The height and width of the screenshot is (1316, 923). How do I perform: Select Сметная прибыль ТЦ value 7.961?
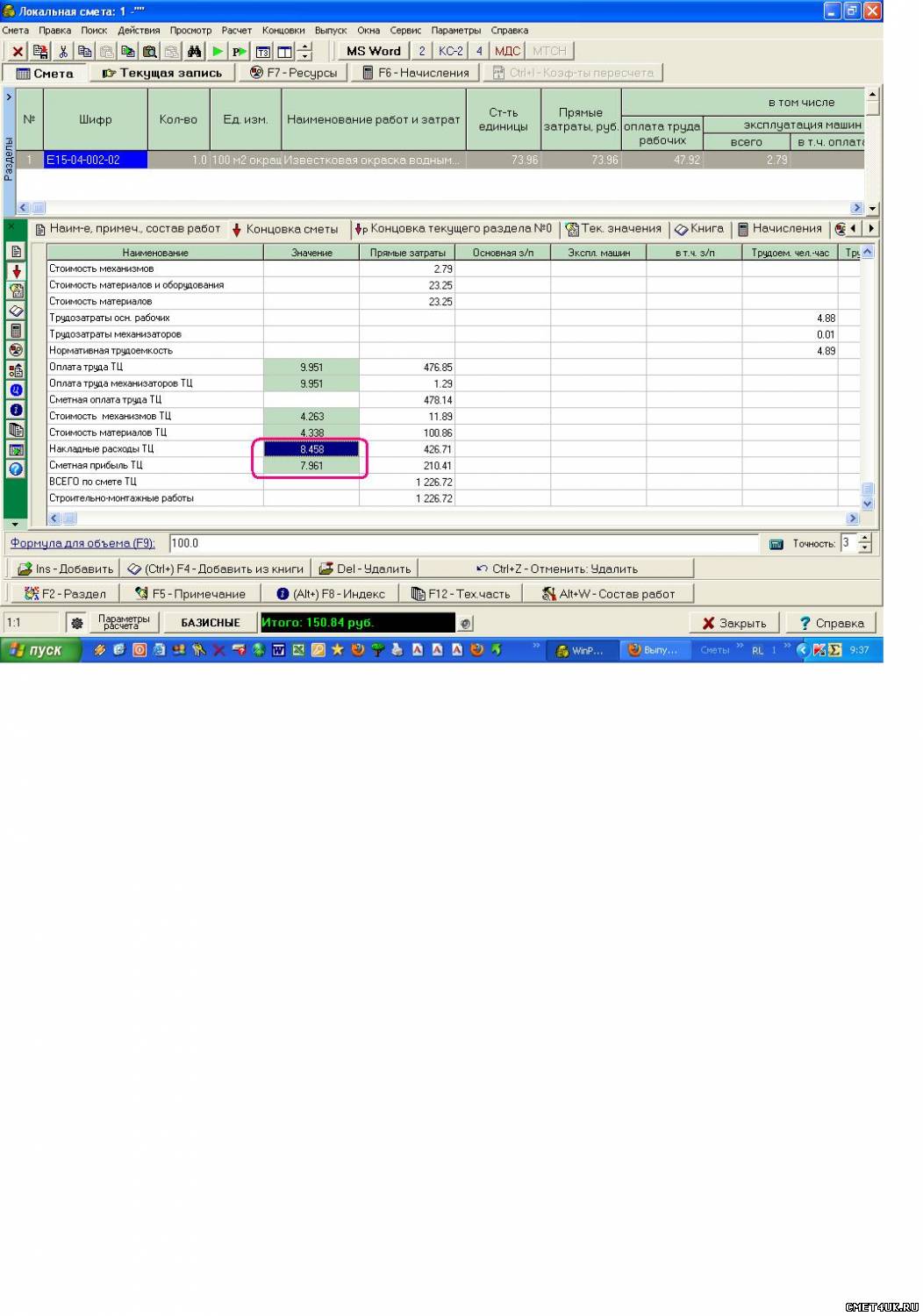(311, 466)
